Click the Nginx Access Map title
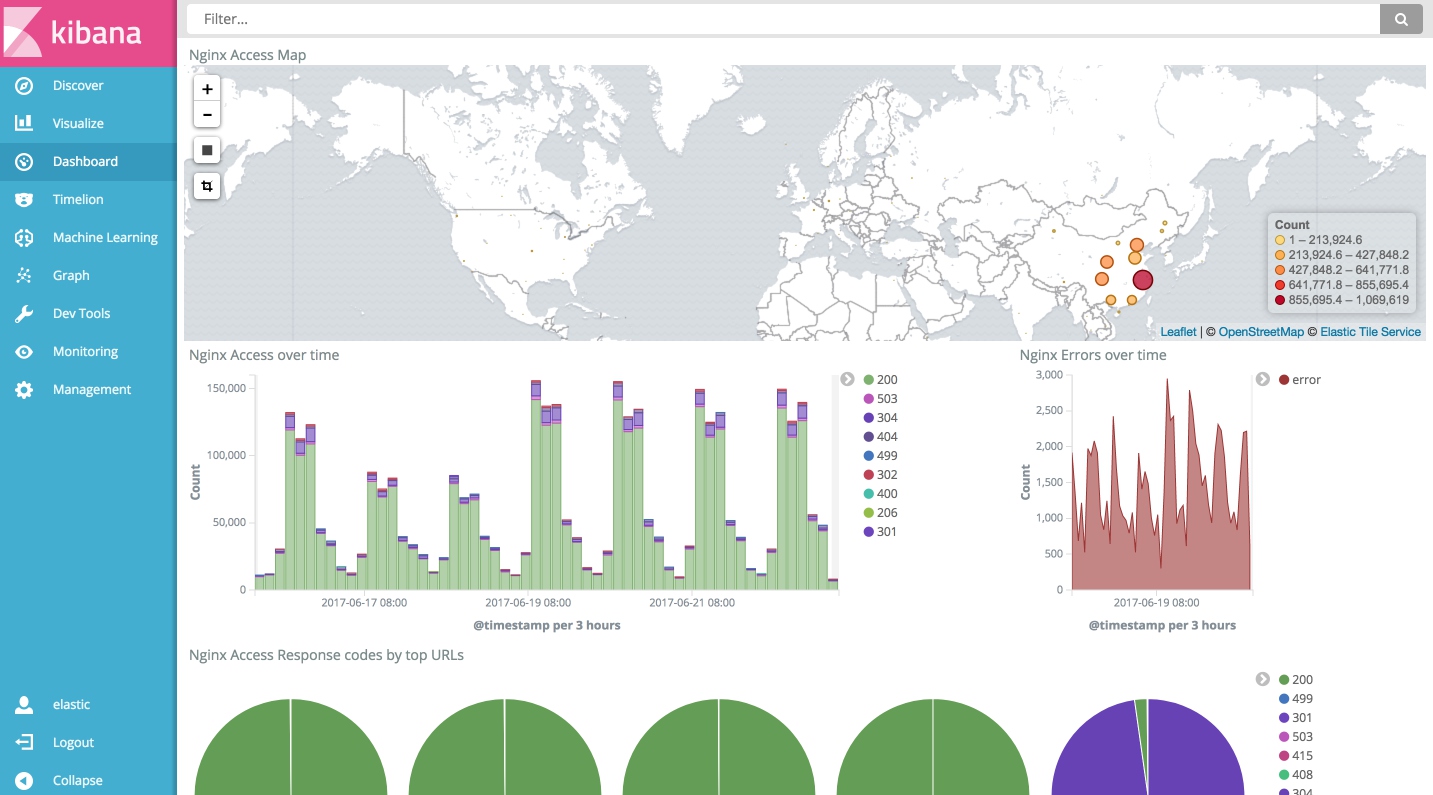 coord(248,55)
